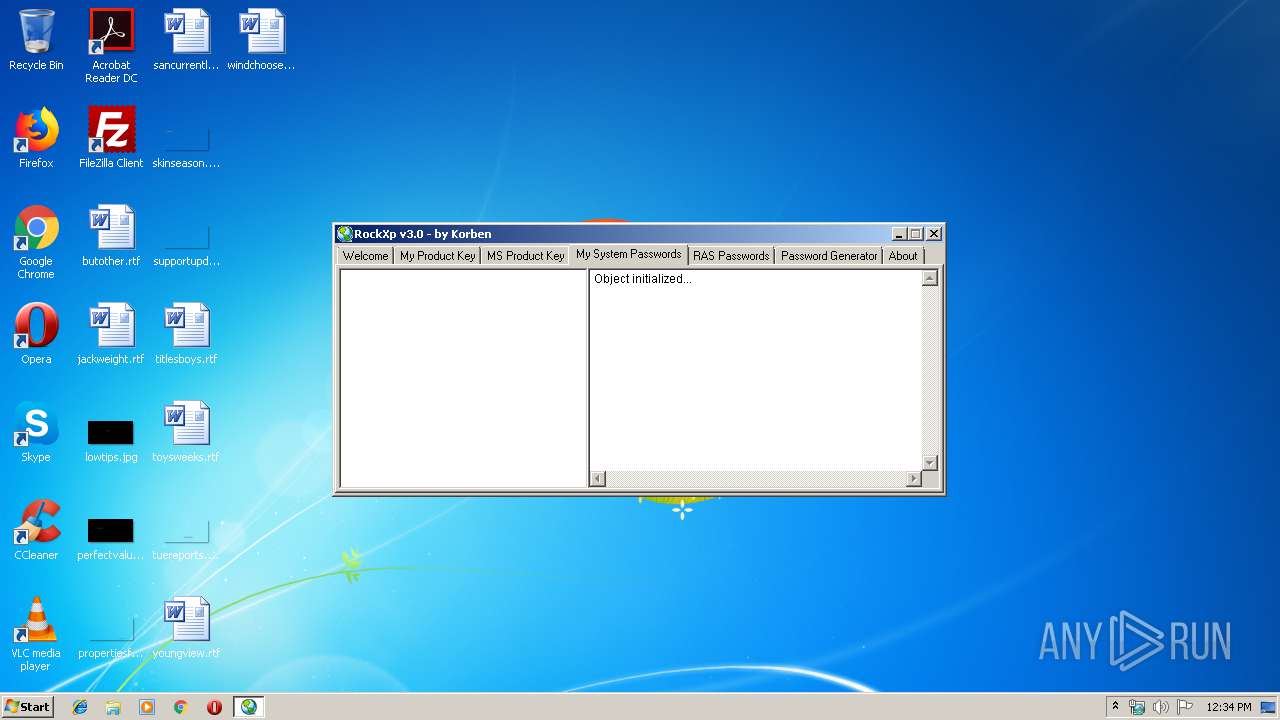Select the Recycle Bin desktop icon
1280x720 pixels.
click(36, 40)
